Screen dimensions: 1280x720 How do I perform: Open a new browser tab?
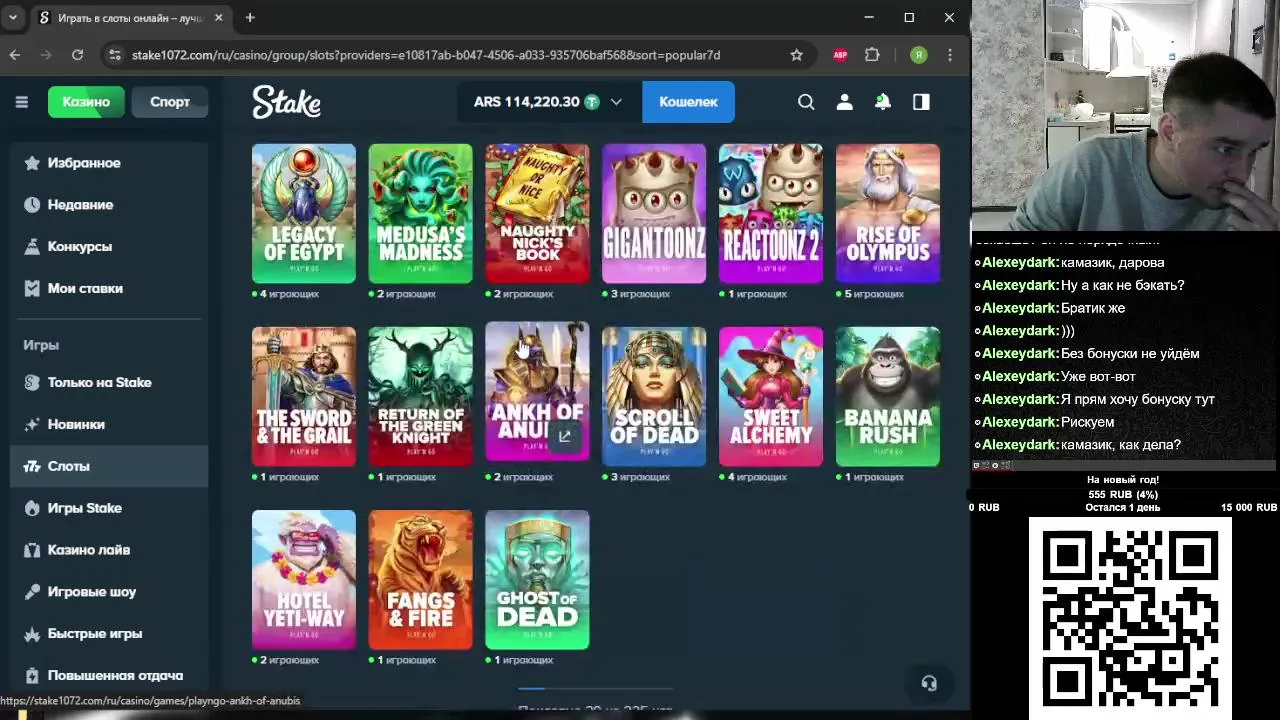[250, 17]
